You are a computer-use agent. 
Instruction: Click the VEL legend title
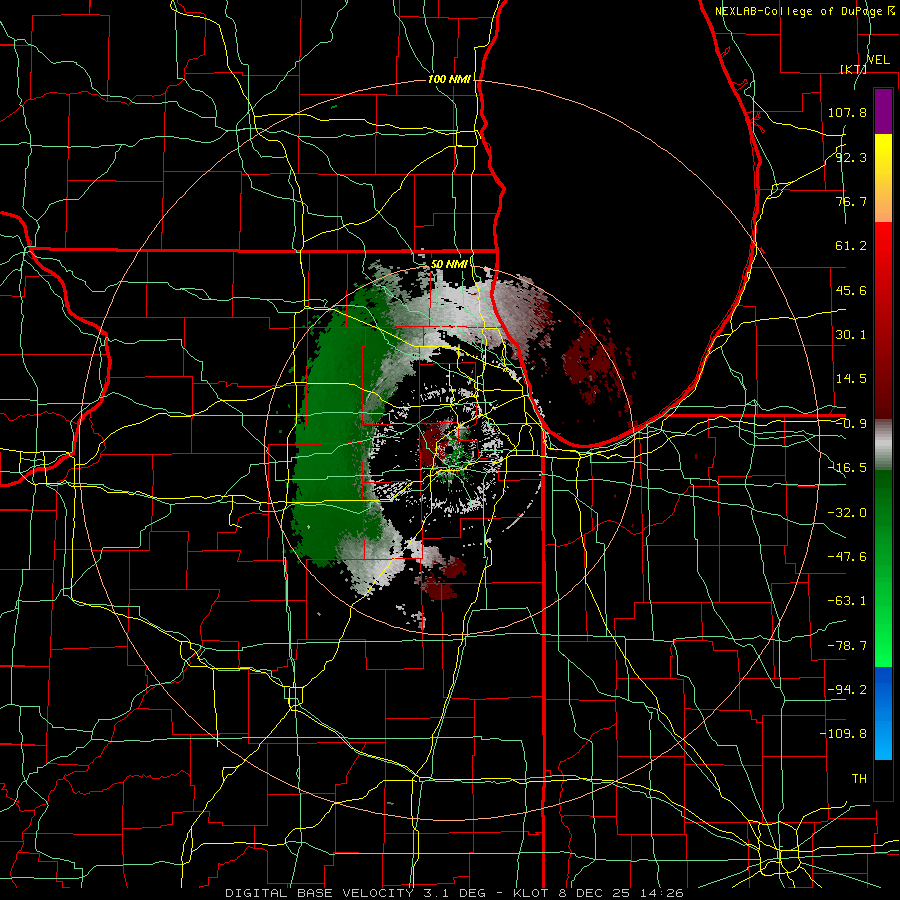tap(878, 60)
